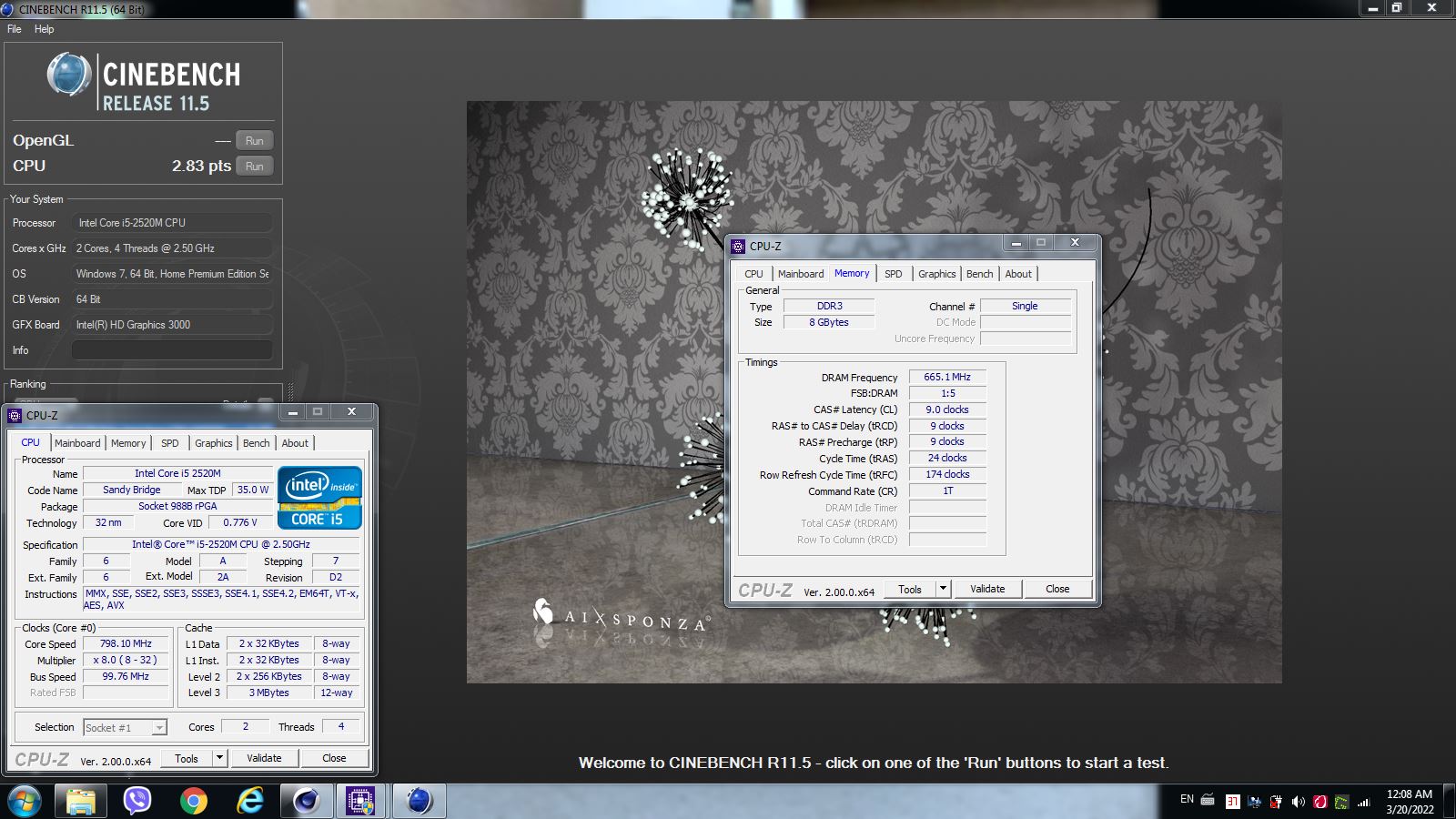Click Close button in left CPU-Z window

click(334, 758)
